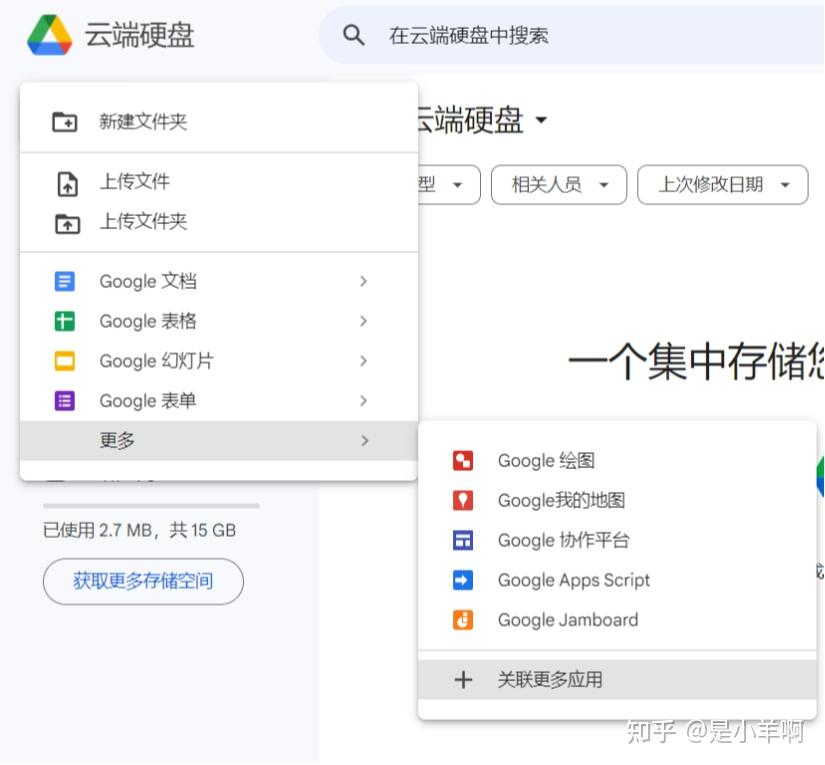Open Google Jamboard
The height and width of the screenshot is (765, 825).
[567, 620]
